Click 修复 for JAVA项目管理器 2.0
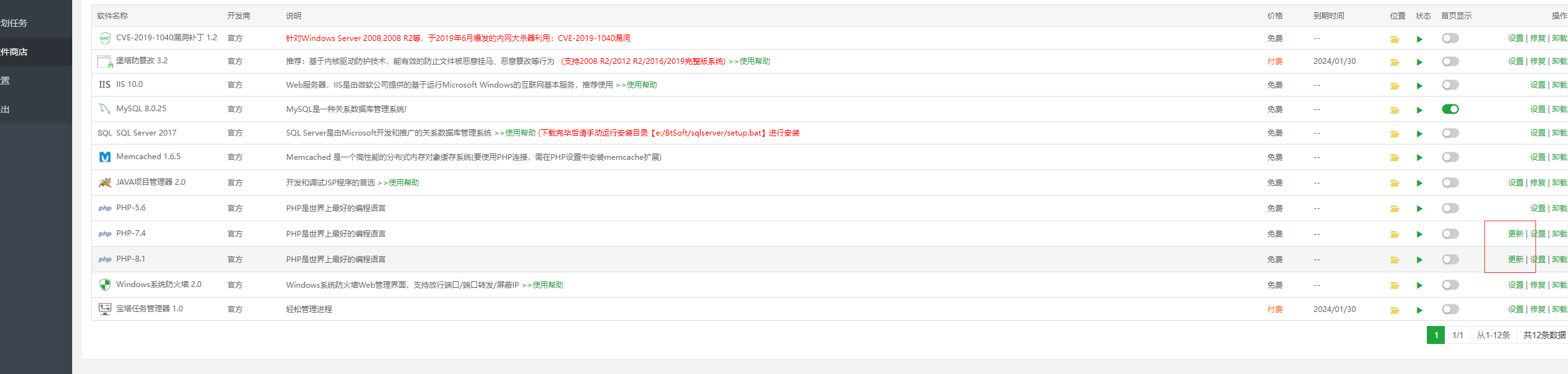The width and height of the screenshot is (1568, 374). 1537,183
